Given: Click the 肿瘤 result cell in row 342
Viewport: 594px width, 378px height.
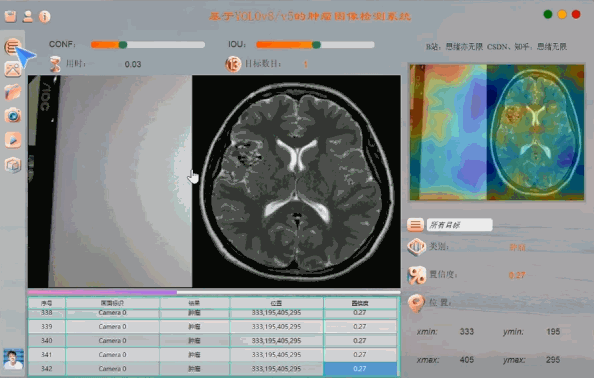Looking at the screenshot, I should (x=194, y=369).
